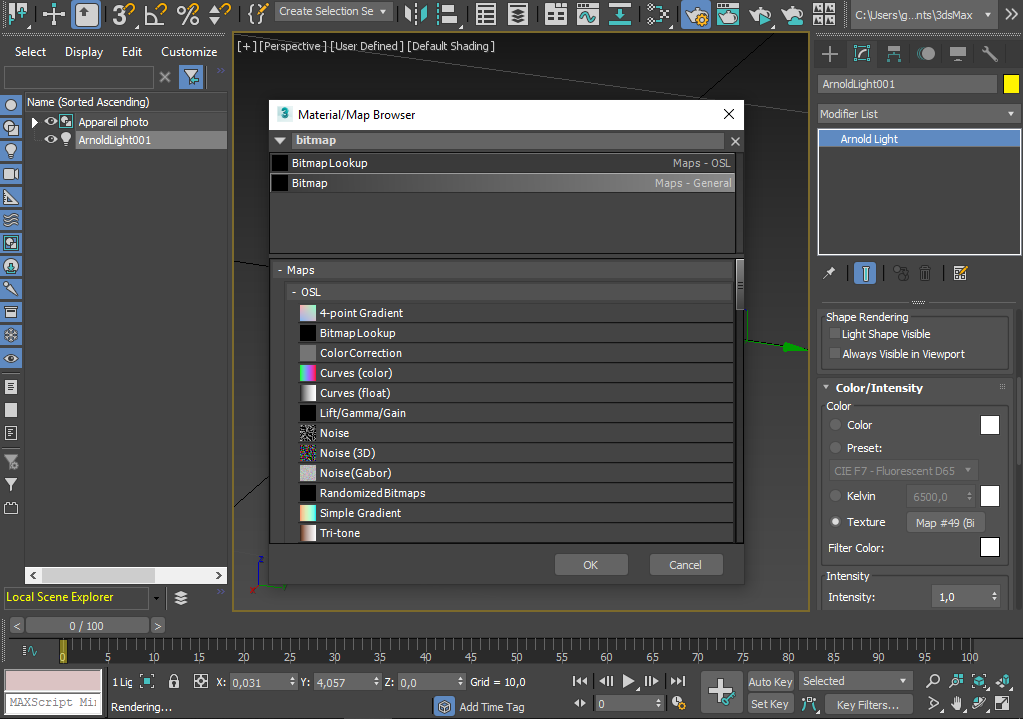Select the Texture radio button
The image size is (1023, 719).
coord(835,521)
